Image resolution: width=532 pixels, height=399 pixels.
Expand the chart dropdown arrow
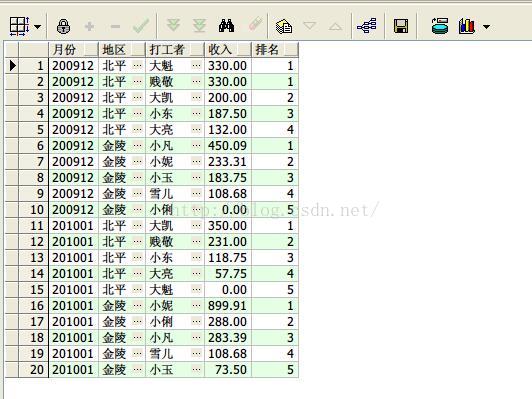tap(487, 26)
